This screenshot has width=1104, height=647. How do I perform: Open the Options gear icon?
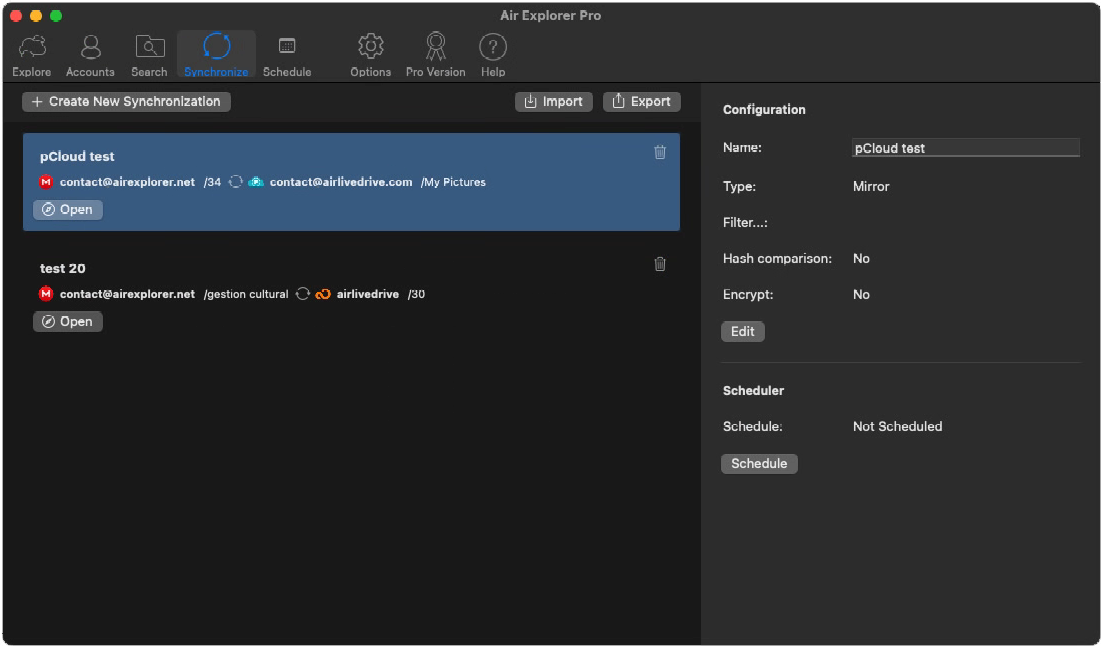[x=370, y=46]
